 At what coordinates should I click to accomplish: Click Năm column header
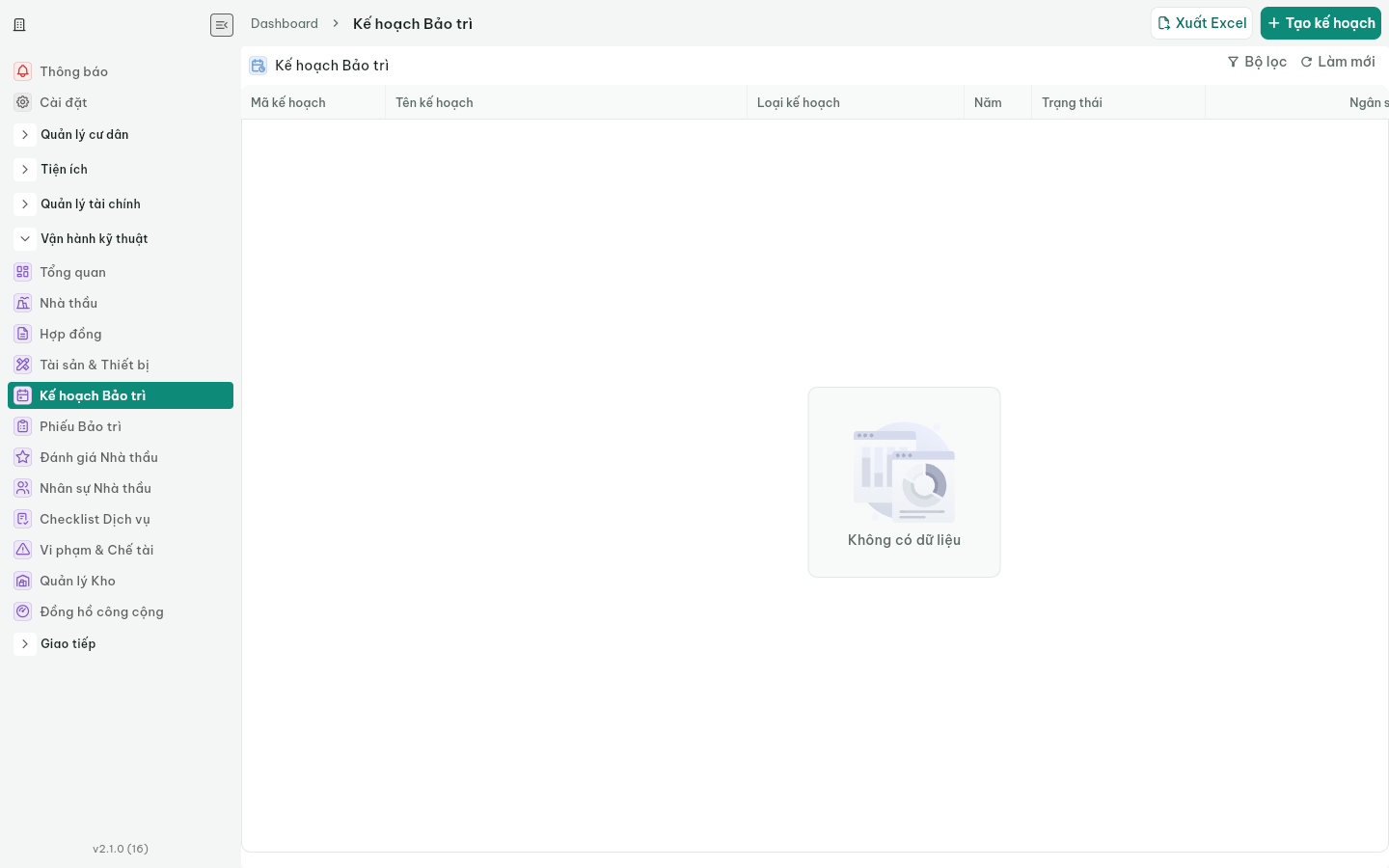click(998, 102)
